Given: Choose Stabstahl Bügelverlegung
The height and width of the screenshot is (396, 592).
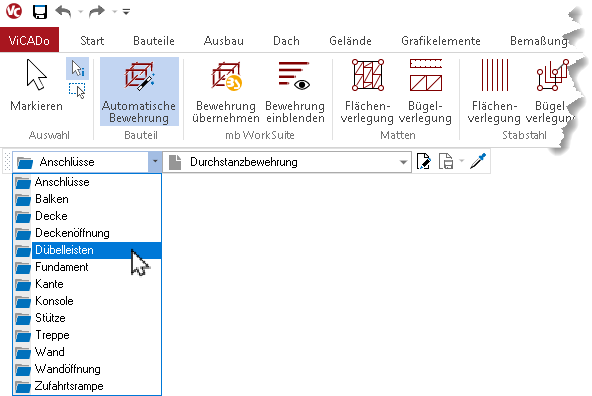Looking at the screenshot, I should pos(550,91).
